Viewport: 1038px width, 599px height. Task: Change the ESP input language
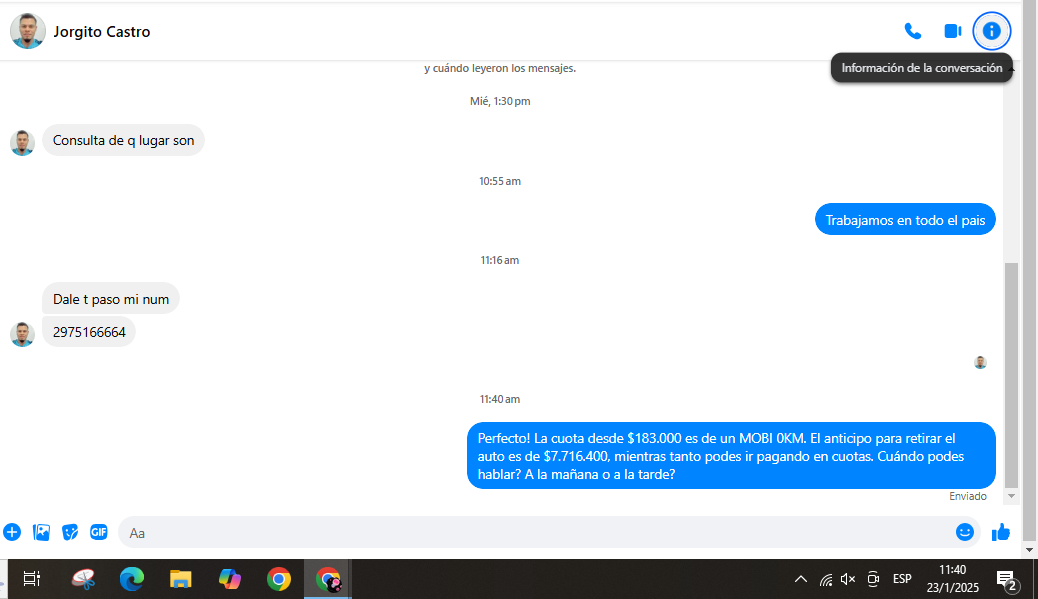coord(902,579)
